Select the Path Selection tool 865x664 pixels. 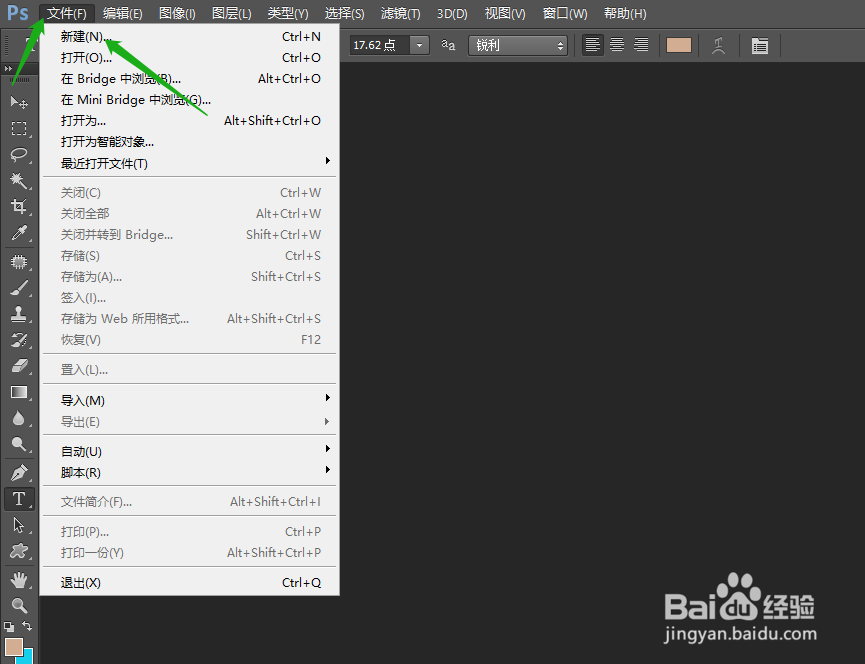point(19,525)
